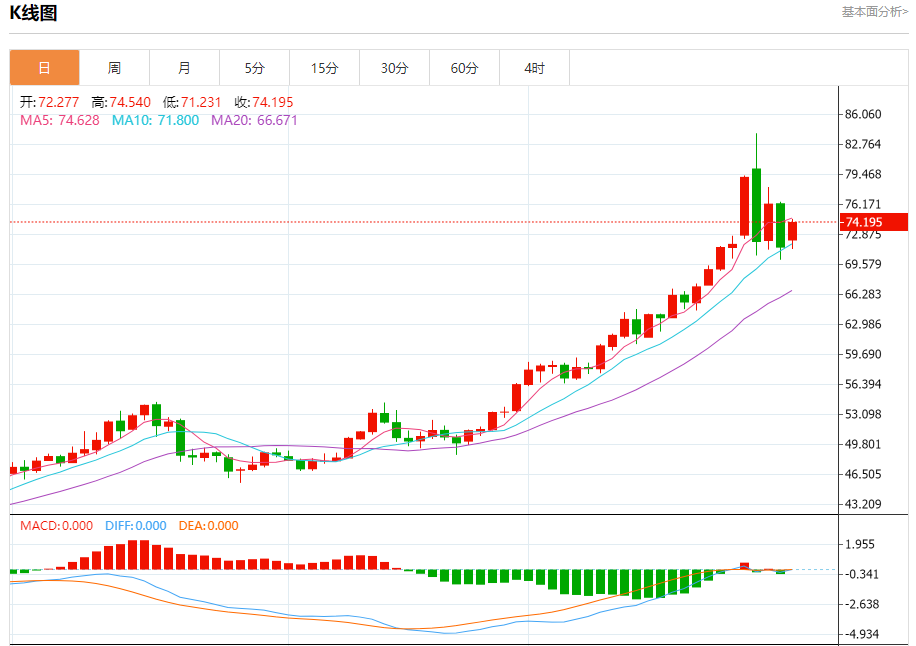Screen dimensions: 916x646
Task: Click the 56.394 price axis label
Action: (863, 384)
